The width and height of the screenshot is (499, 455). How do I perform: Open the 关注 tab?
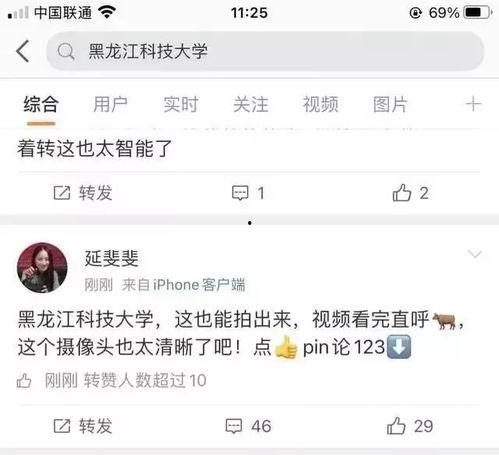[x=251, y=104]
